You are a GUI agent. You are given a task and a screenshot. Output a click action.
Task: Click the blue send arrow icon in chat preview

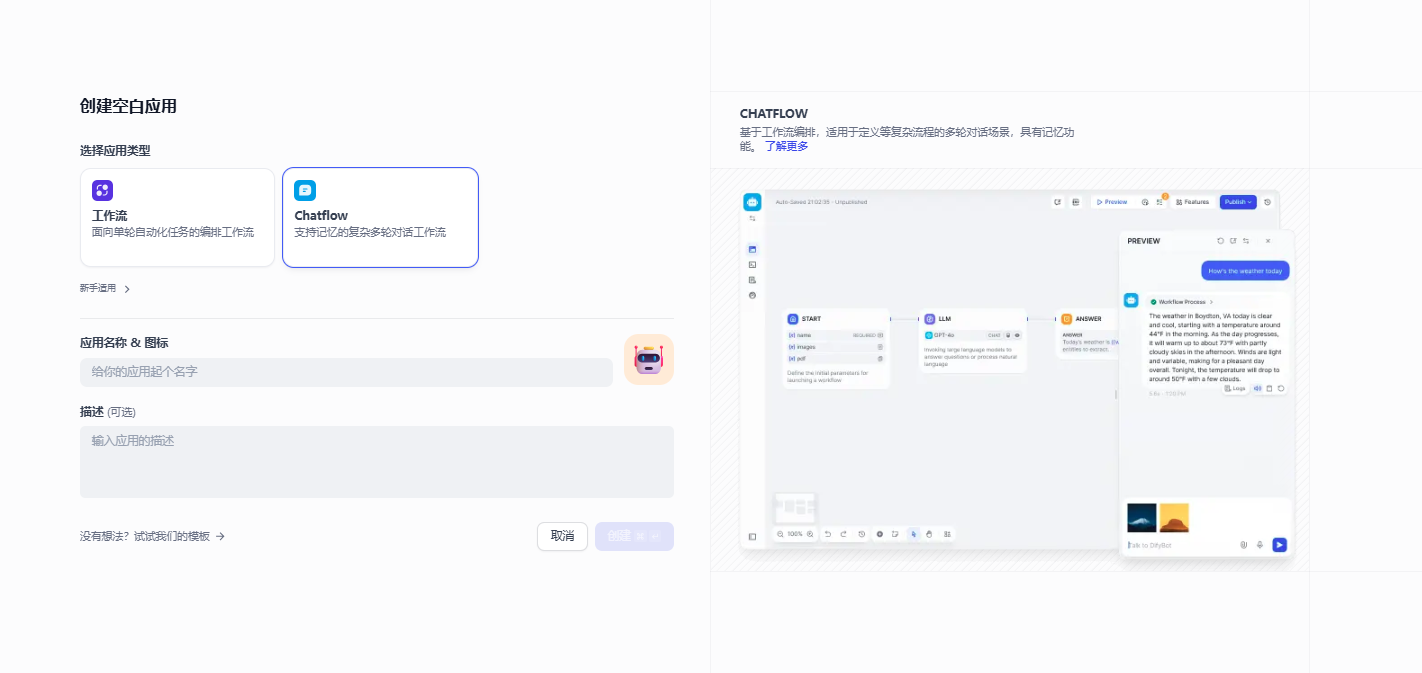pos(1279,545)
